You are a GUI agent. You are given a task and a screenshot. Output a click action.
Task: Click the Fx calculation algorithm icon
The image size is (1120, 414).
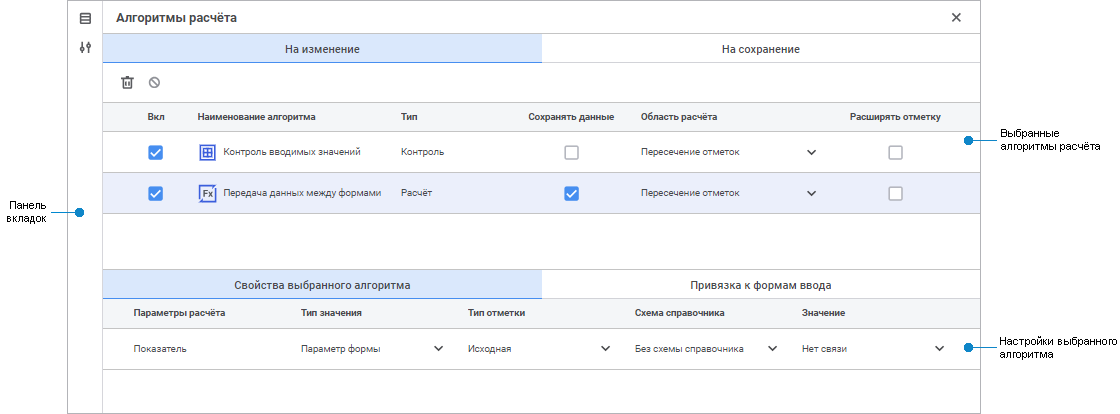point(208,194)
